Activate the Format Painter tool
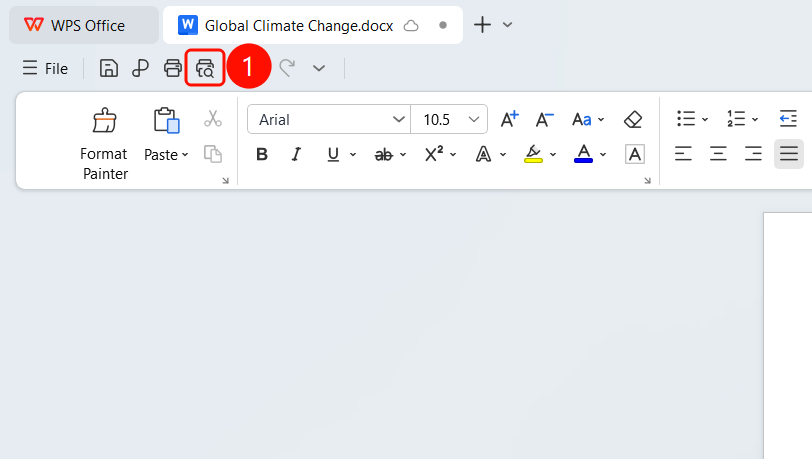 (x=104, y=144)
